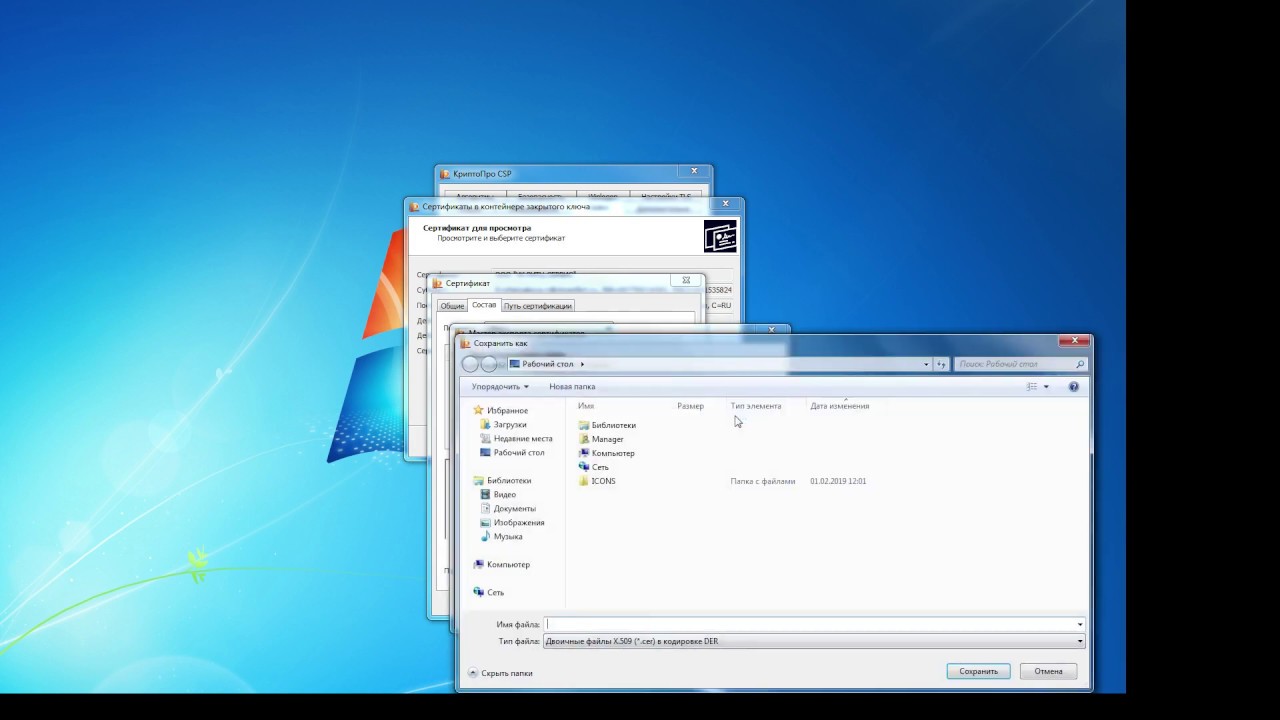Screen dimensions: 1280x720
Task: Switch to the Состав tab in Сертификат window
Action: (x=483, y=305)
